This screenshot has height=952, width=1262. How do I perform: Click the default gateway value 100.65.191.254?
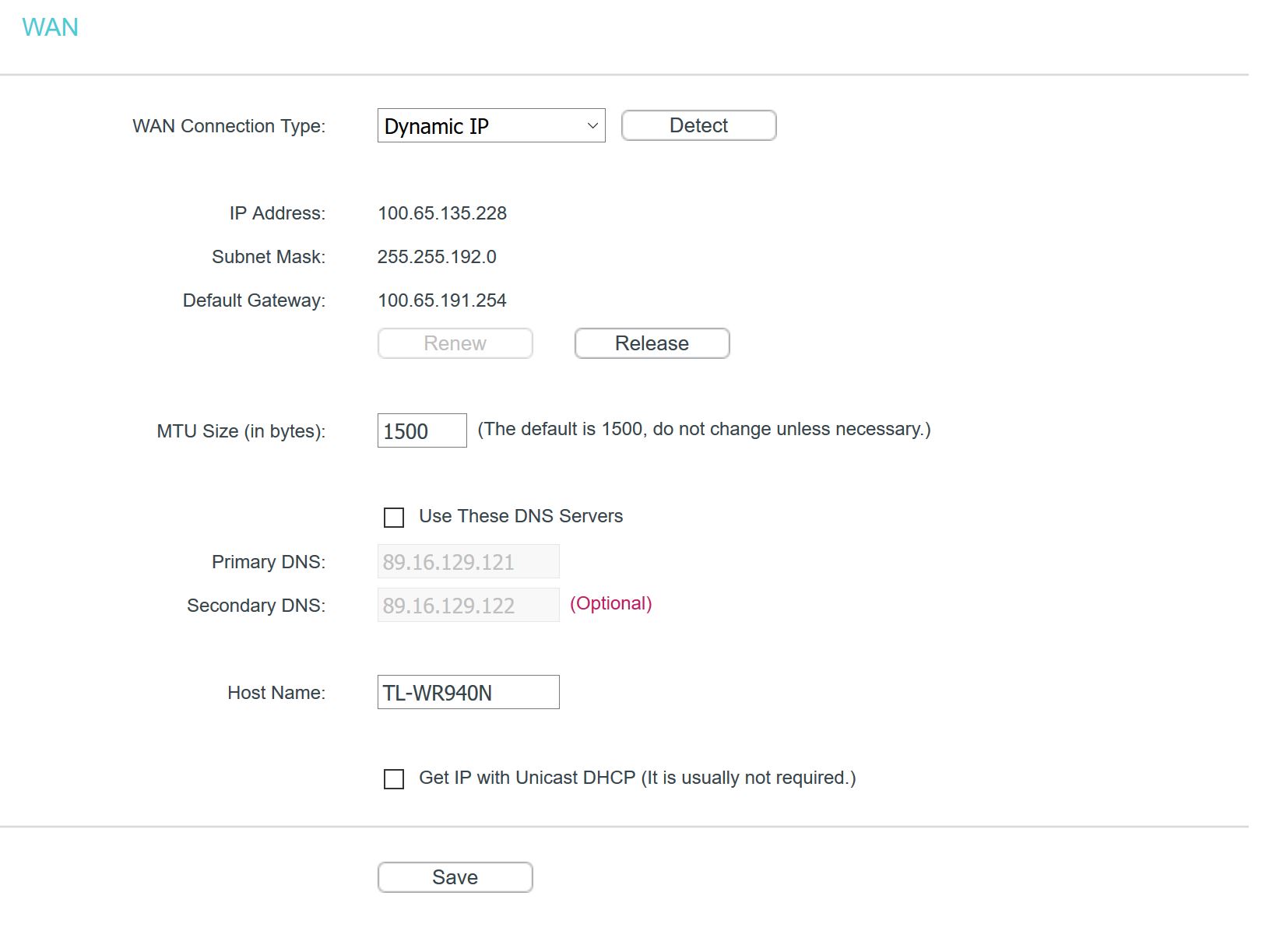click(441, 300)
